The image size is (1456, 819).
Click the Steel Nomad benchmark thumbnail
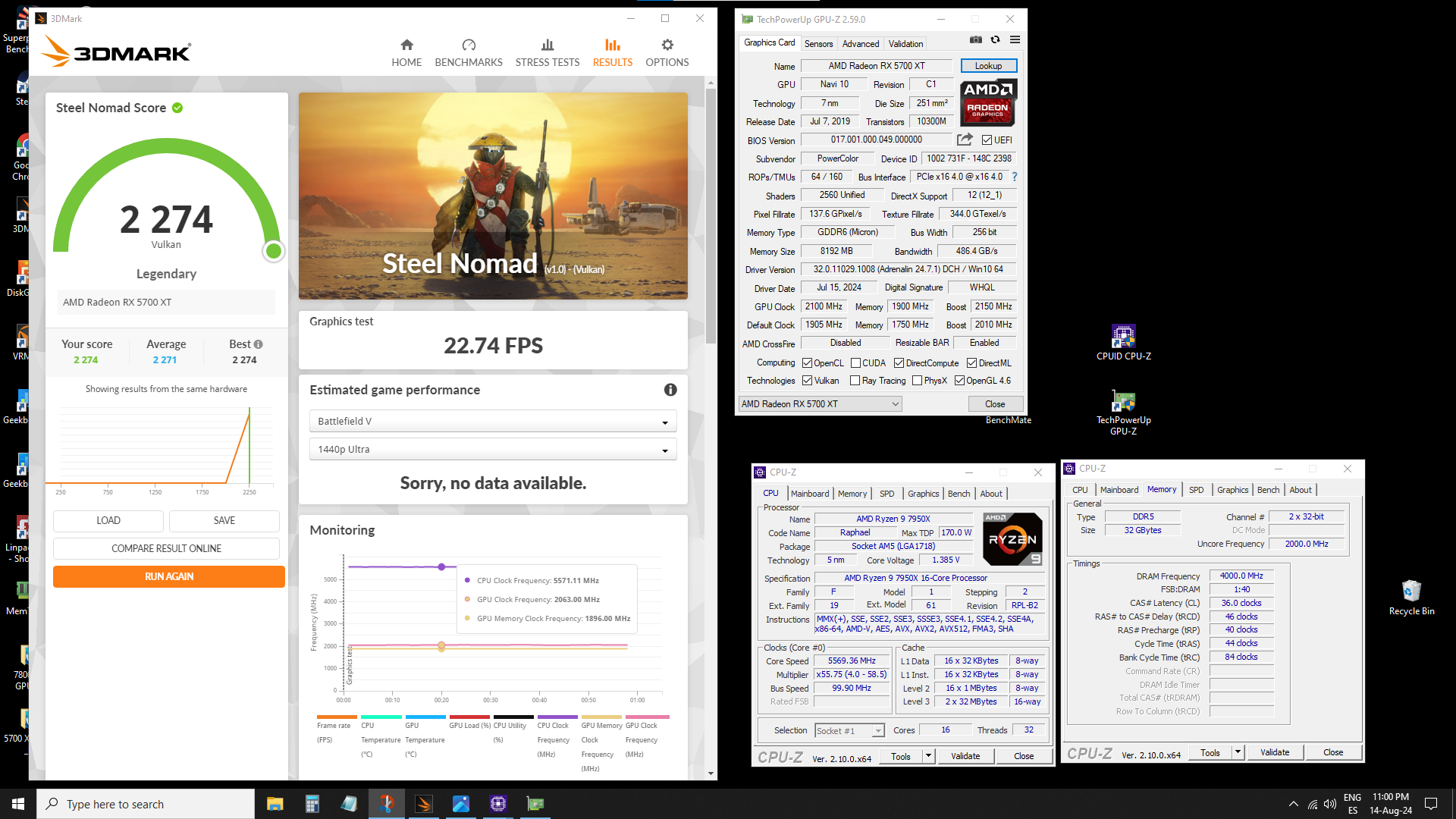point(493,196)
